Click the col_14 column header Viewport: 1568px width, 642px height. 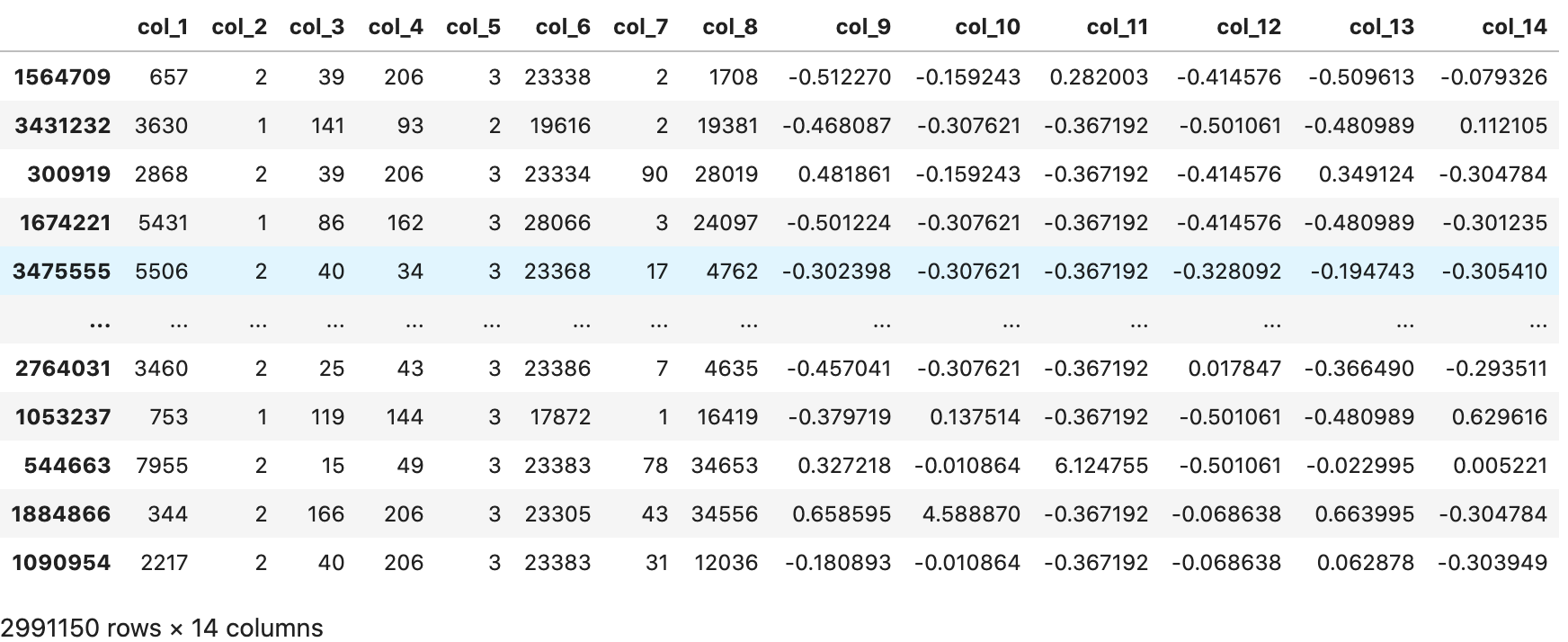[1514, 27]
